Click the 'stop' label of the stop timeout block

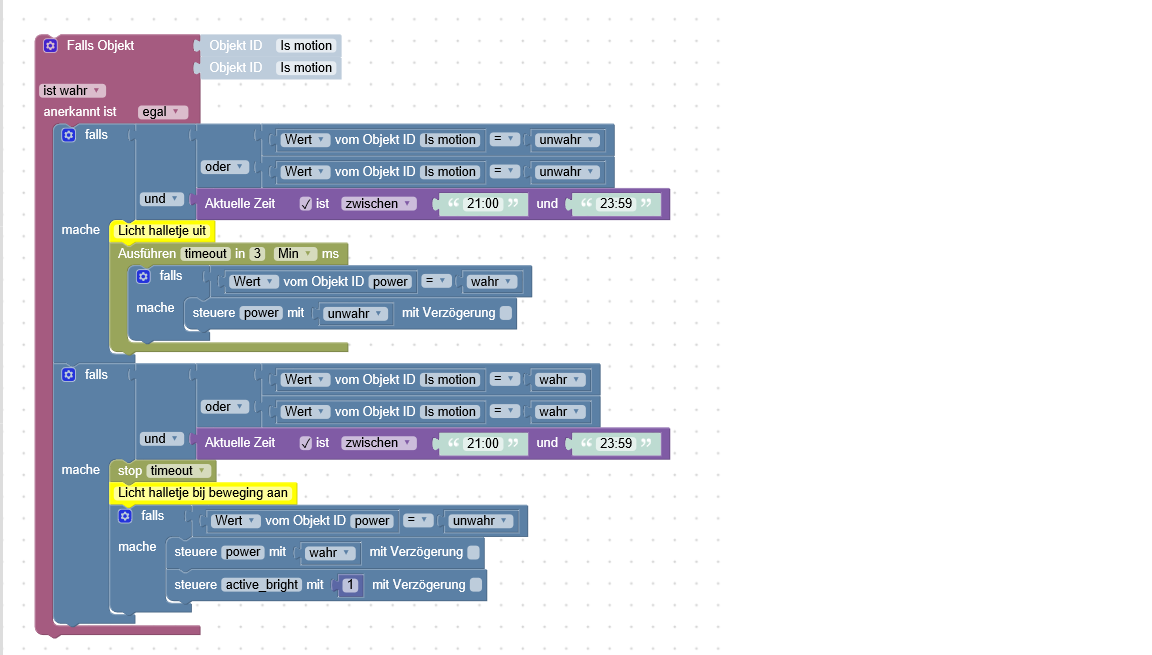(x=129, y=471)
